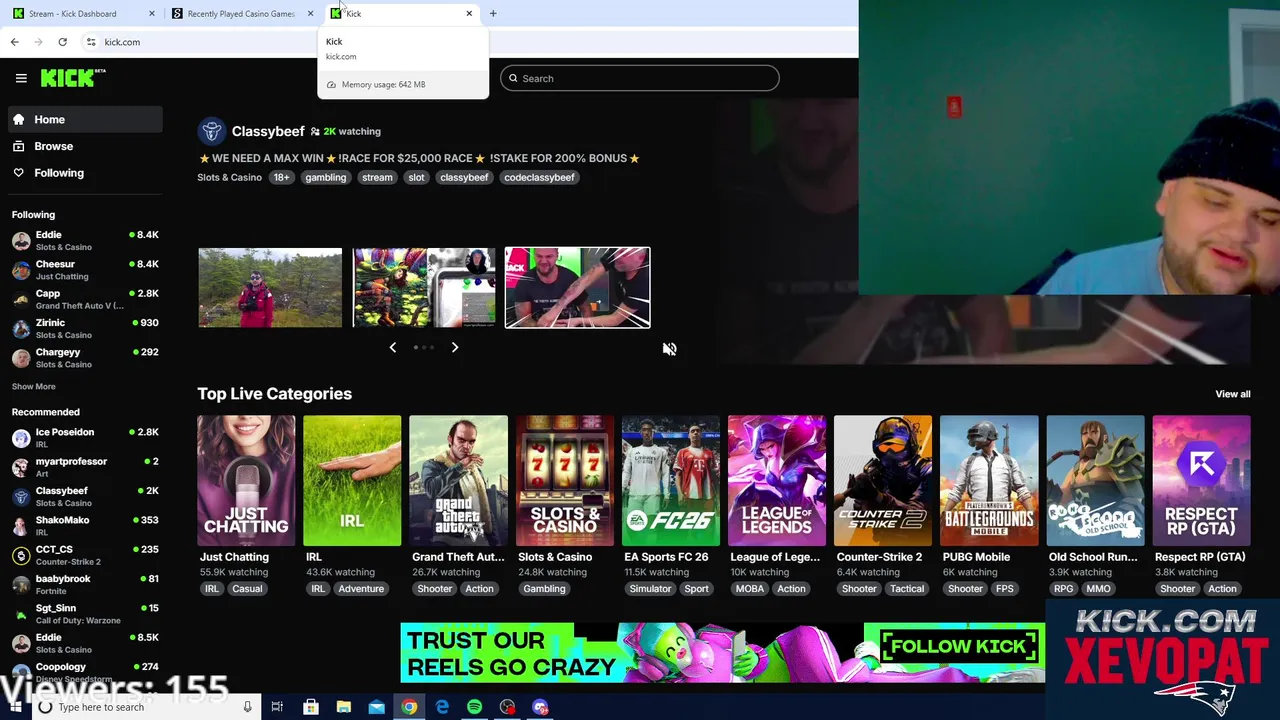Viewport: 1280px width, 720px height.
Task: Open the Classybeef channel name link
Action: coord(268,131)
